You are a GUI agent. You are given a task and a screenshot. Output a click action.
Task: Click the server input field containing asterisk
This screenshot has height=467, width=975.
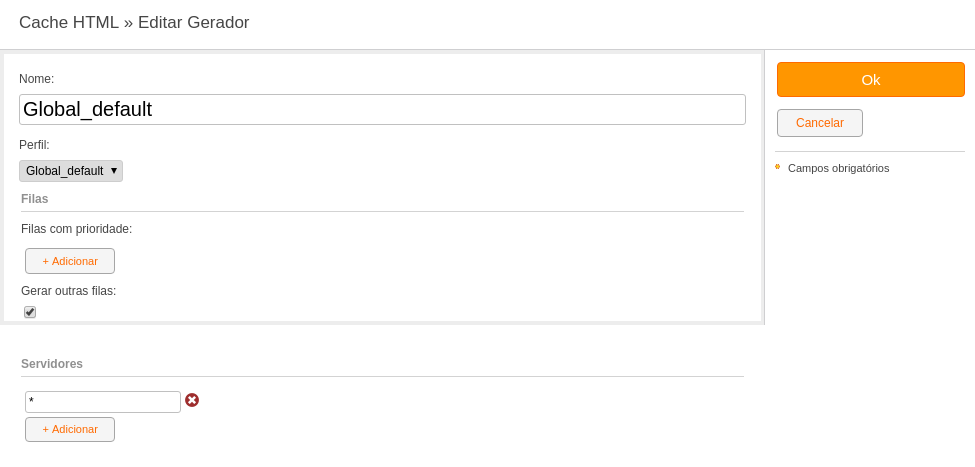coord(103,402)
